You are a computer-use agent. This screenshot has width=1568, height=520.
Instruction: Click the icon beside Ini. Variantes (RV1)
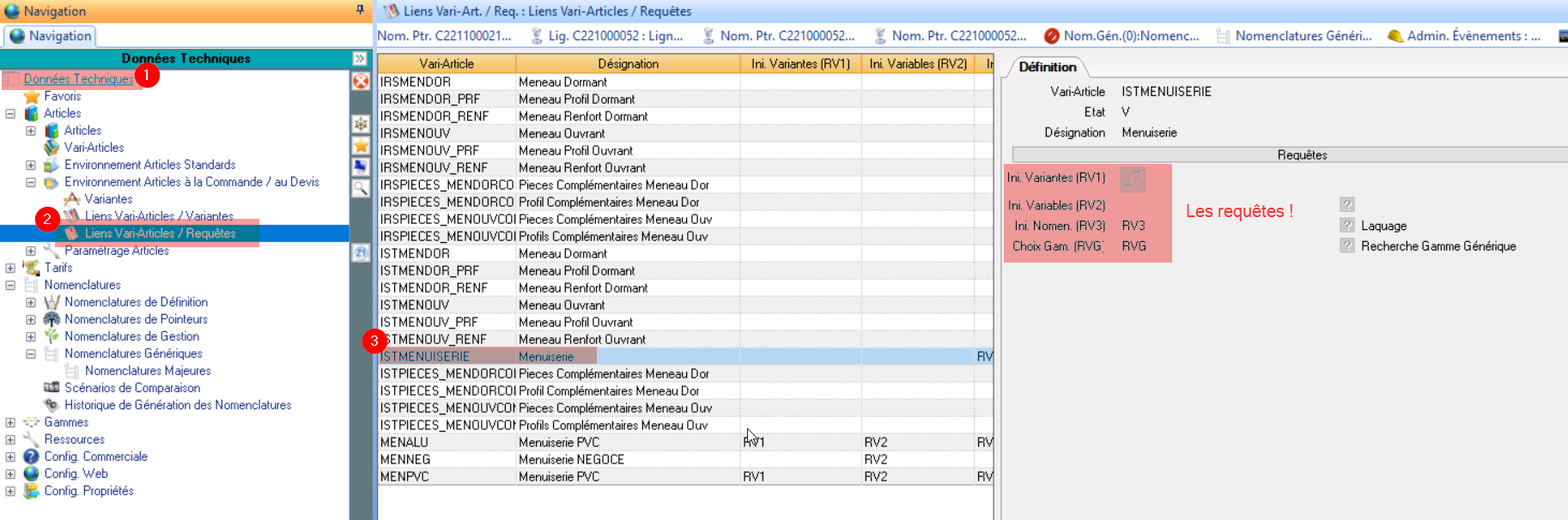(1133, 178)
